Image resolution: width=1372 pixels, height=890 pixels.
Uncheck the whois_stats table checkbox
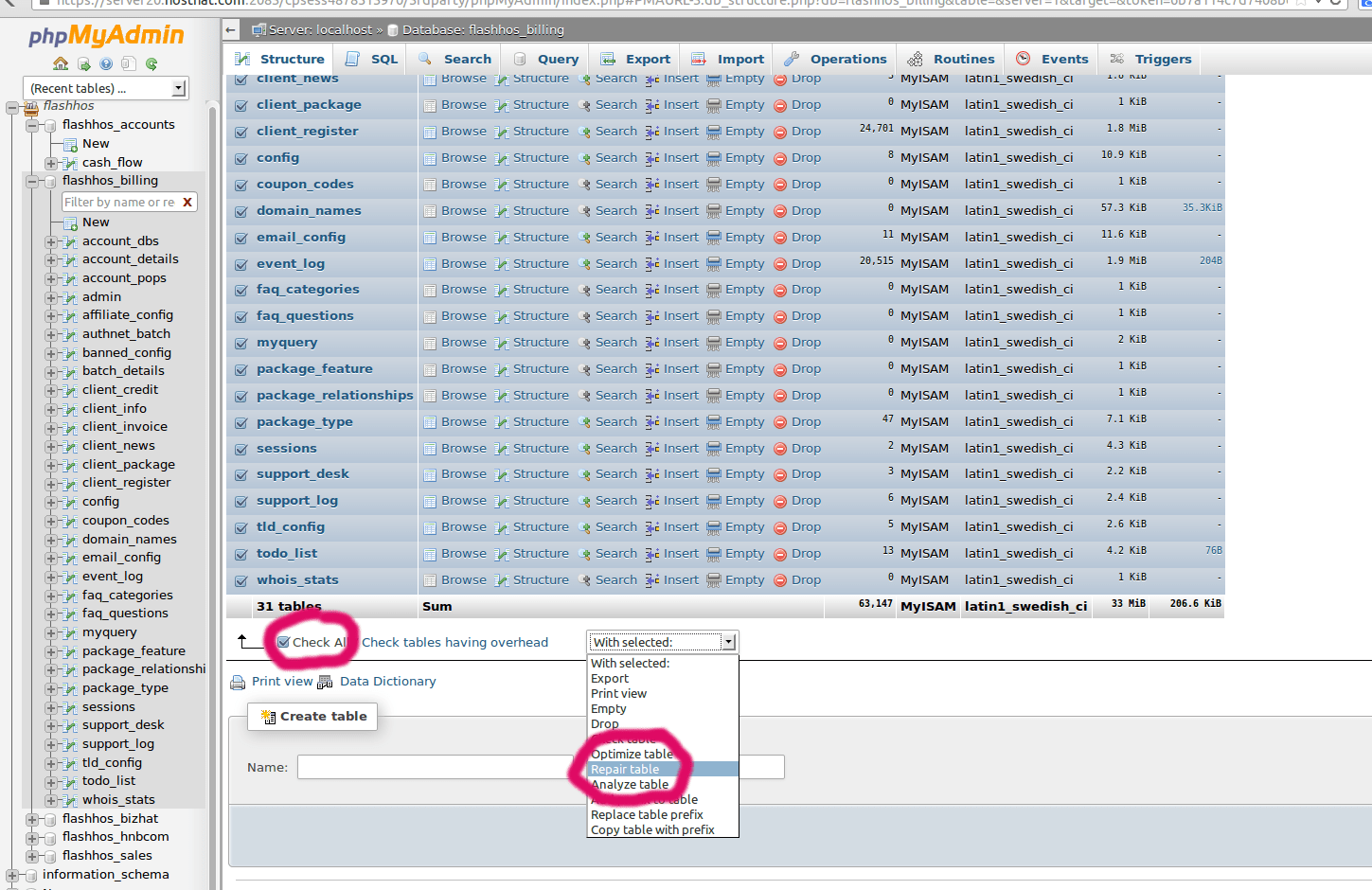(x=240, y=579)
